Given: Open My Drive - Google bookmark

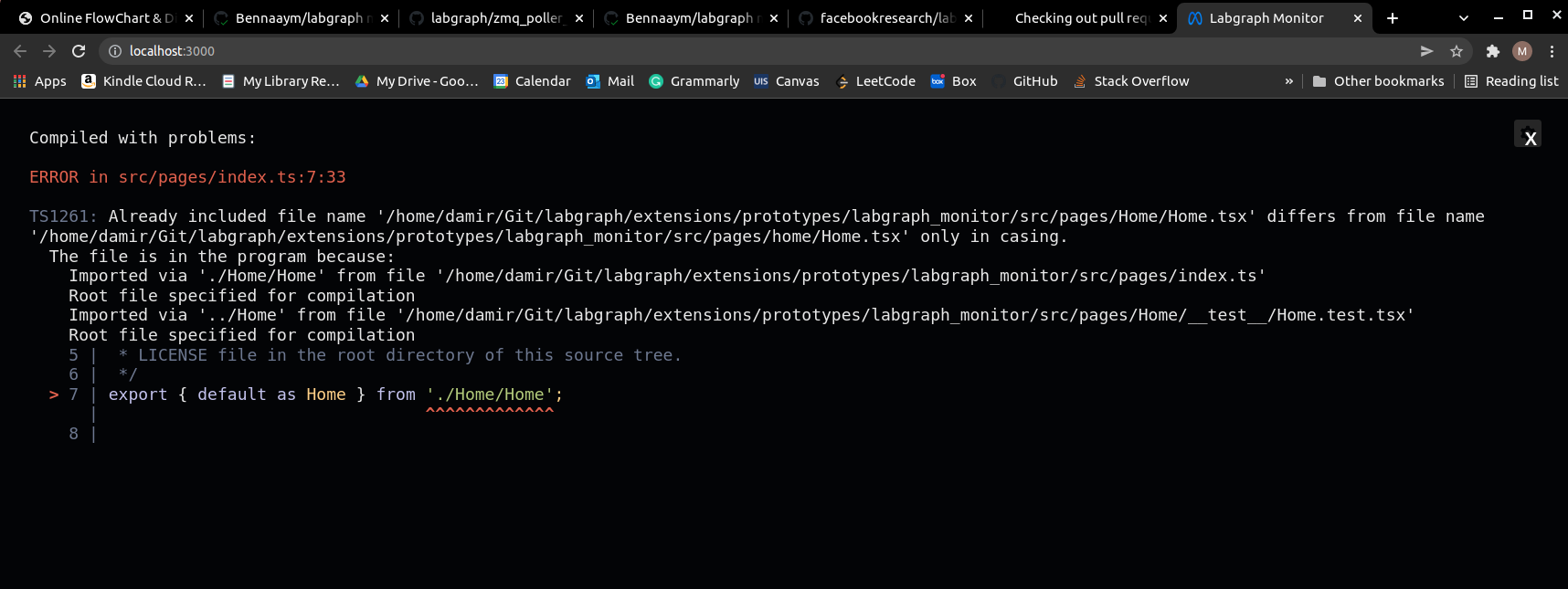Looking at the screenshot, I should coord(417,81).
